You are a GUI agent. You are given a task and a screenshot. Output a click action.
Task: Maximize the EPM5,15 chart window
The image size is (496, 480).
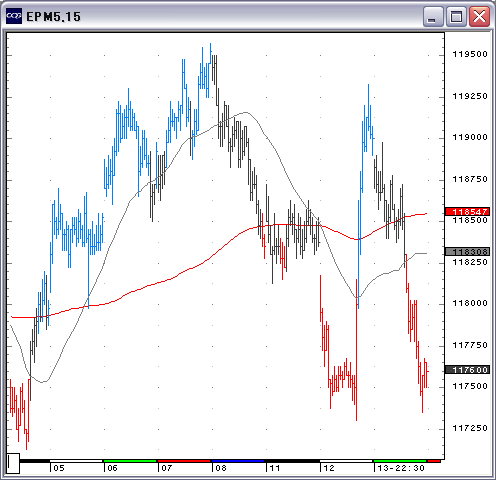click(456, 16)
